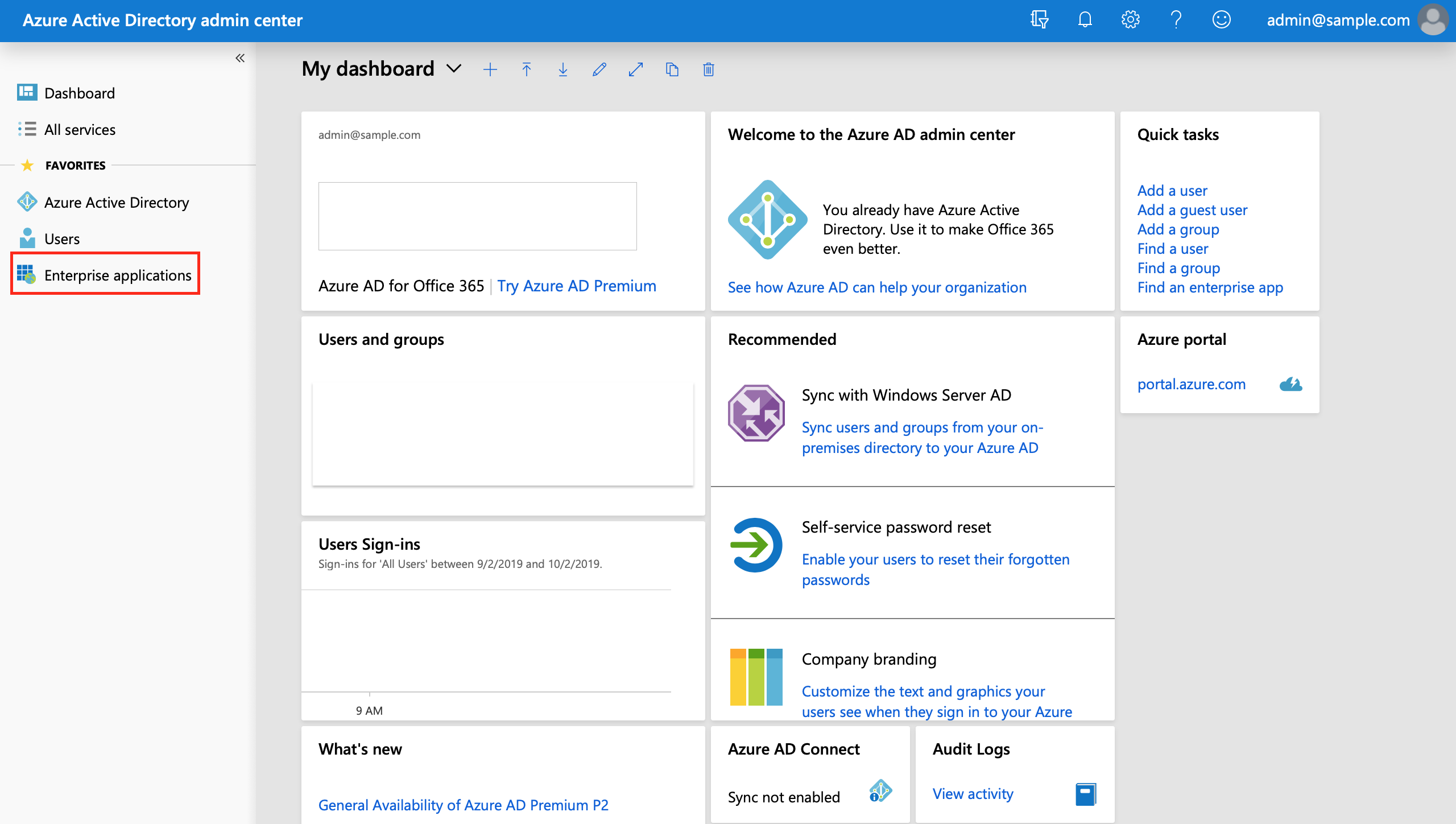Delete the dashboard with trash icon

(709, 69)
